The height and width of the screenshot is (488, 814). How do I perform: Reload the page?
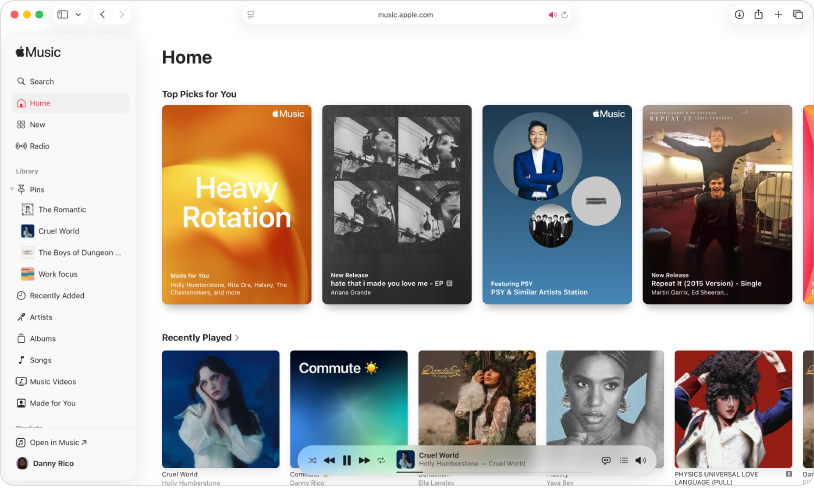click(x=565, y=15)
